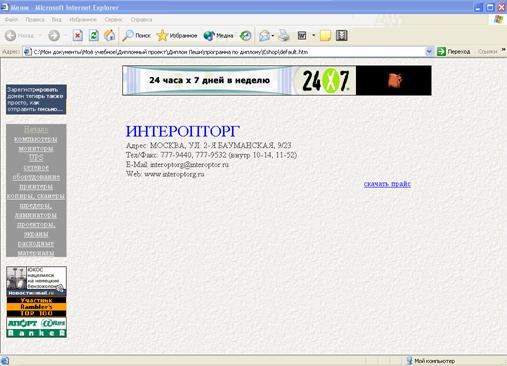Click the Mail envelope toolbar icon
Viewport: 507px width, 366px height.
tap(264, 35)
